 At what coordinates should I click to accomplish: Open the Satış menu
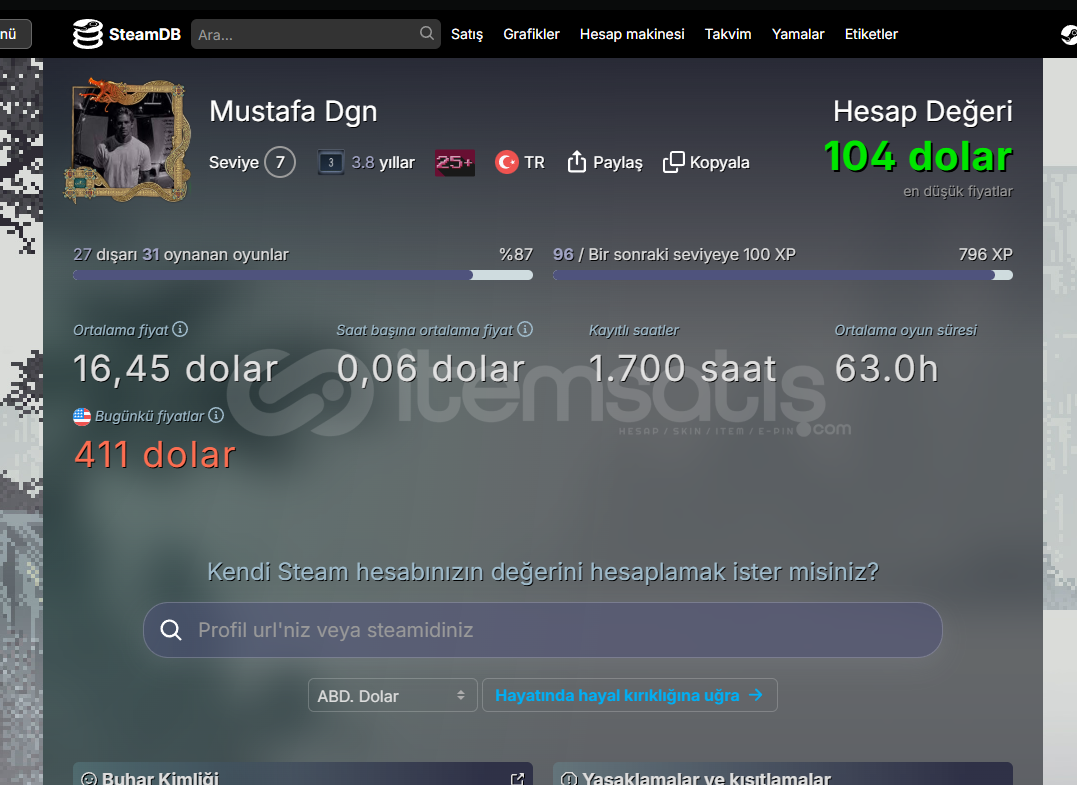(467, 34)
